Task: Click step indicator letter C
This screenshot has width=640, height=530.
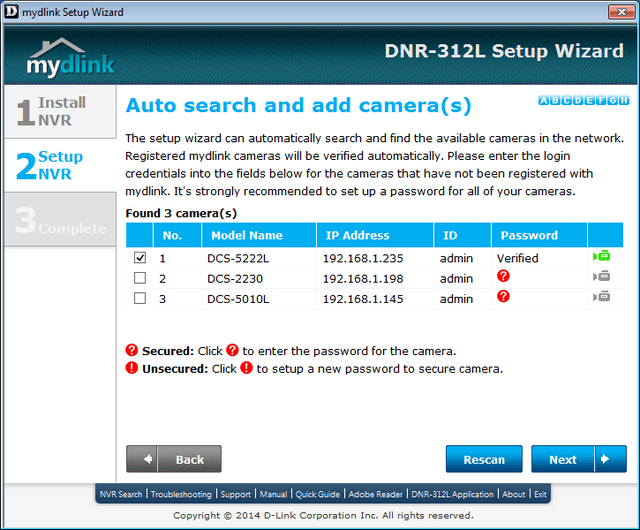Action: pos(567,100)
